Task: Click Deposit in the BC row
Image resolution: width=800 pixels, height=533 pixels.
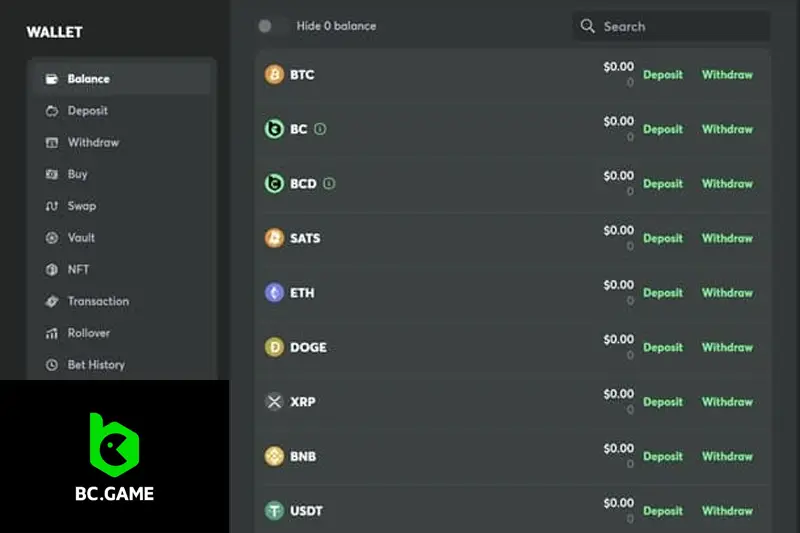Action: point(663,130)
